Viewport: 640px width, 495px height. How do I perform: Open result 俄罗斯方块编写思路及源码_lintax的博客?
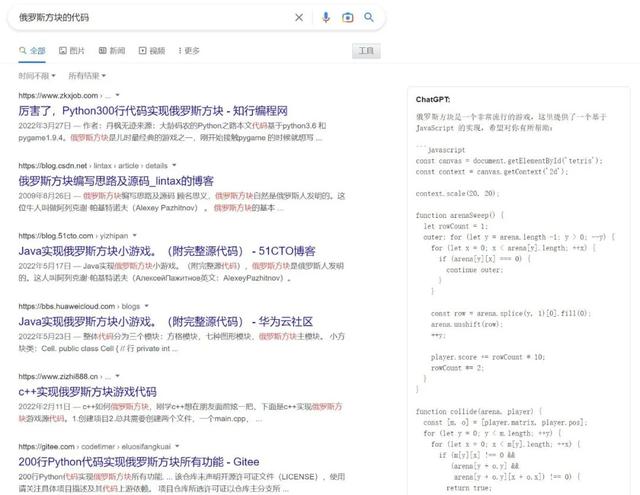116,181
